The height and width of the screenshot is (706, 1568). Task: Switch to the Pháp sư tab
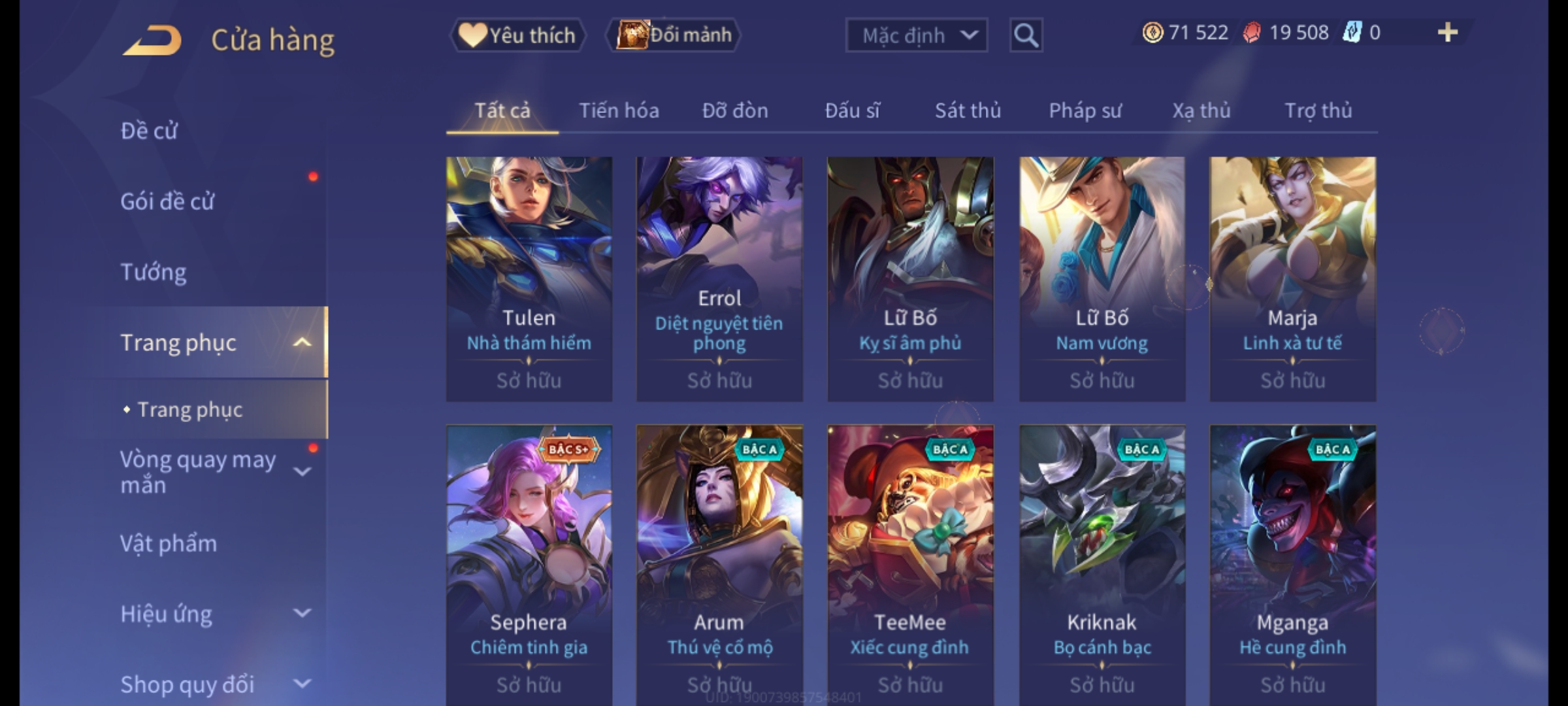pos(1085,111)
